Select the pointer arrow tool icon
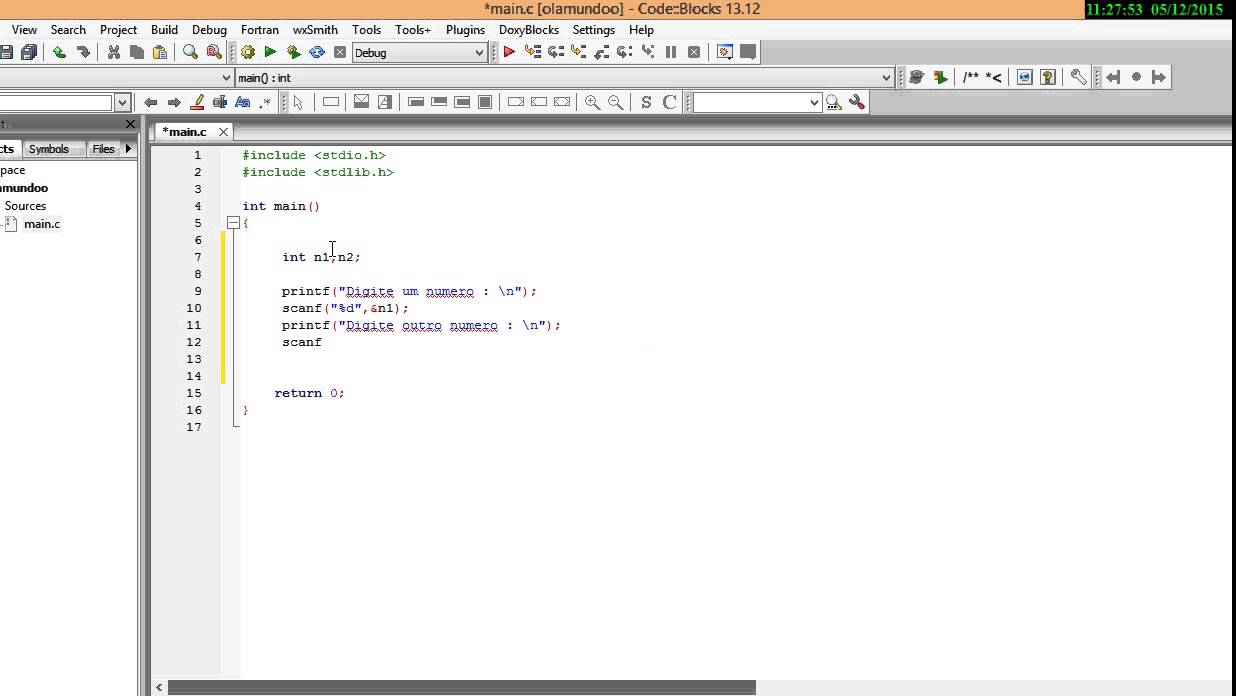This screenshot has width=1236, height=696. pyautogui.click(x=298, y=102)
